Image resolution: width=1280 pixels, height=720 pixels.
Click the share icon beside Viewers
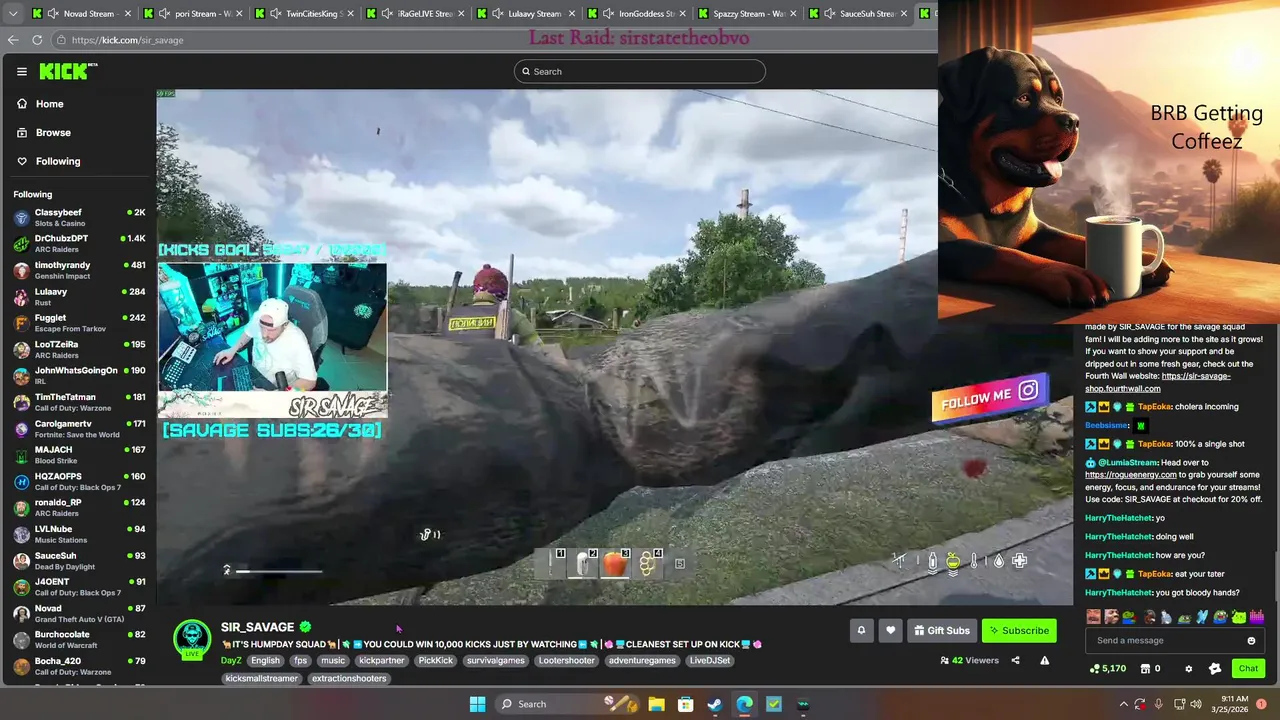point(1016,660)
